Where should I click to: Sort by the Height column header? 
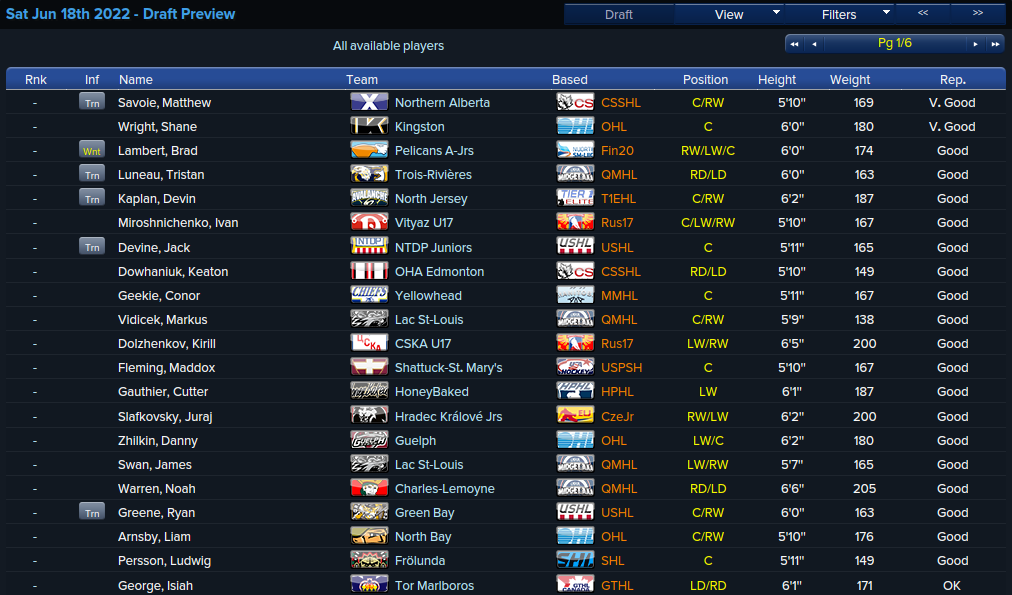pos(776,79)
